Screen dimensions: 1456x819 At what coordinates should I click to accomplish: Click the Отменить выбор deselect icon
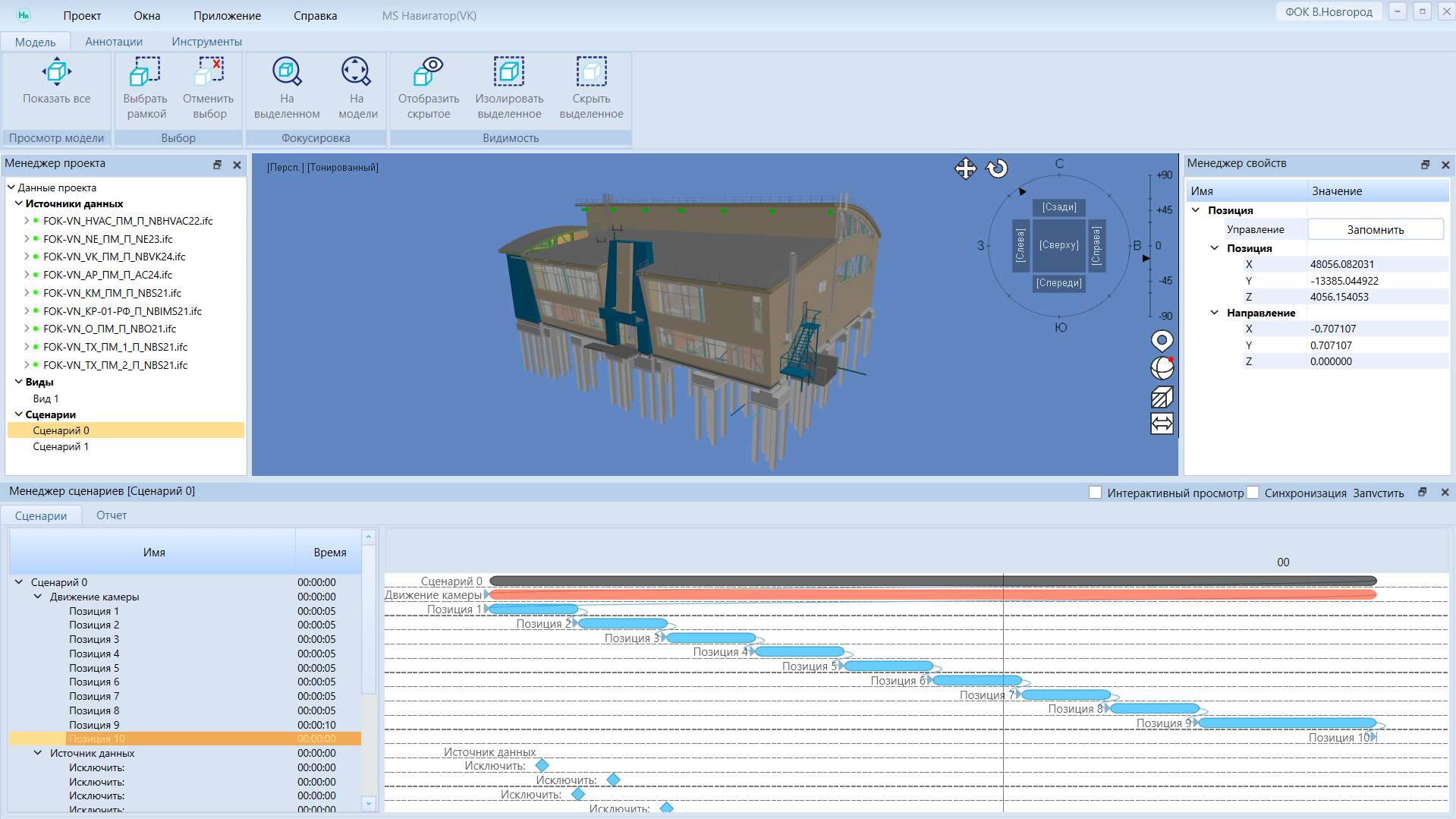pos(209,73)
